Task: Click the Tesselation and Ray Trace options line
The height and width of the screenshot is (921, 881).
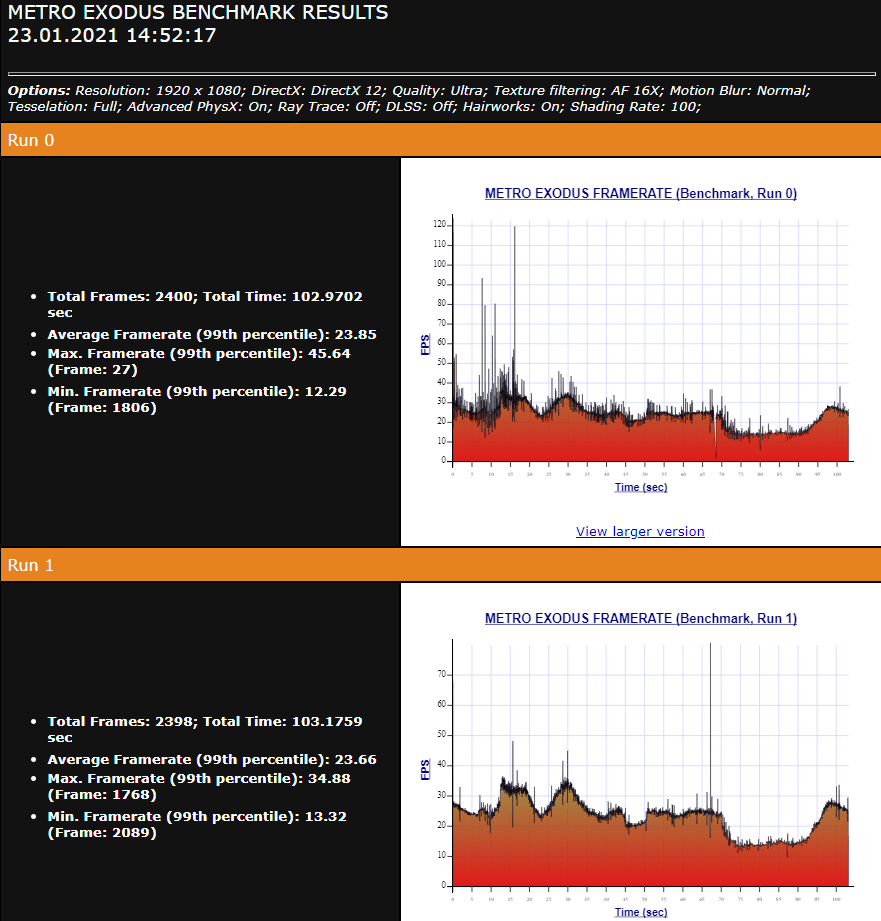Action: click(354, 106)
